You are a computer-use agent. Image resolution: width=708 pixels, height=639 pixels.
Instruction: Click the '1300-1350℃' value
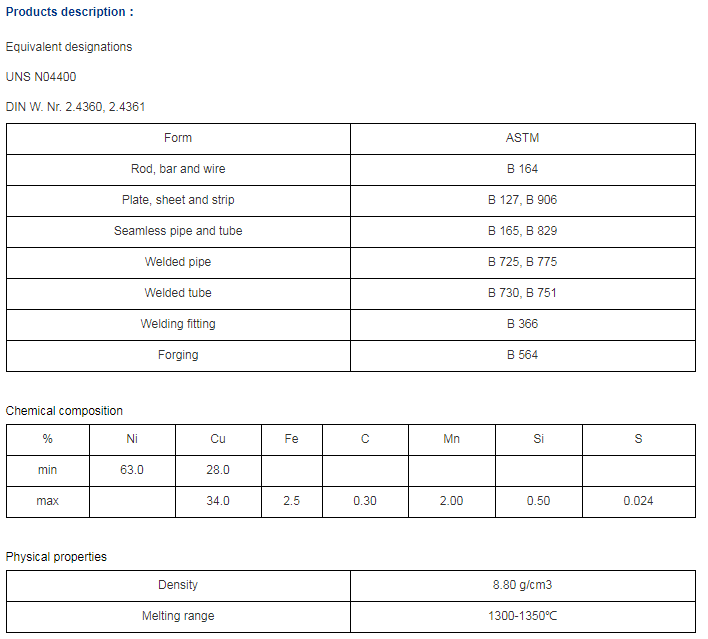(x=522, y=616)
